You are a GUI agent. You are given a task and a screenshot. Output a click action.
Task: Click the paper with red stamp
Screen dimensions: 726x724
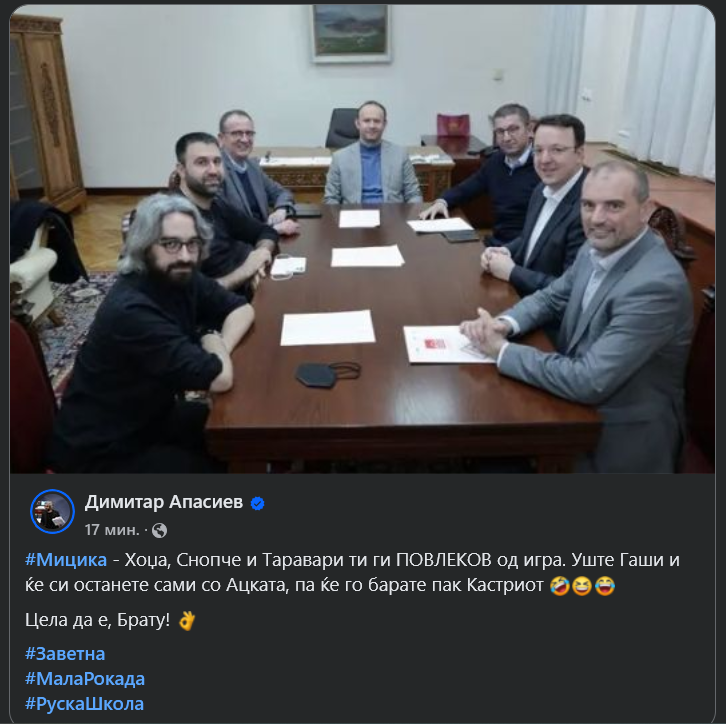coord(444,344)
